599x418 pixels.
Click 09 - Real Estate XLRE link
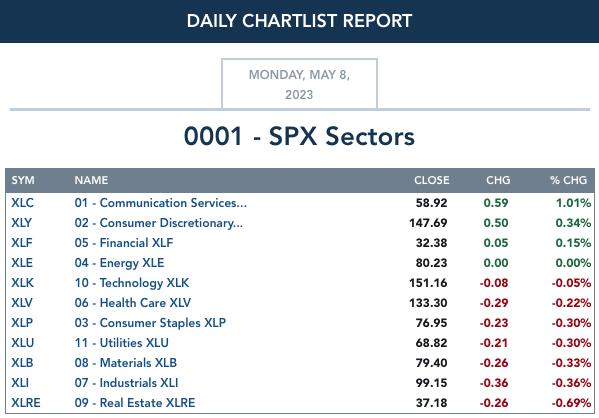[x=135, y=403]
